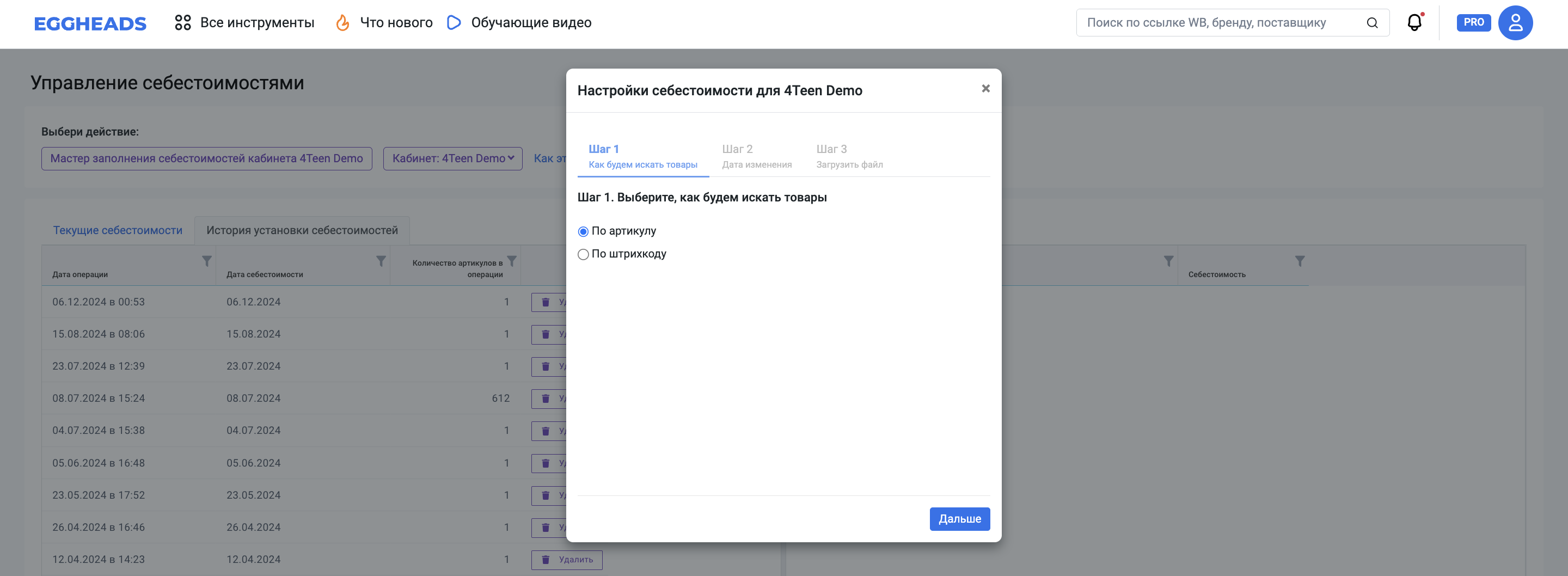The height and width of the screenshot is (576, 1568).
Task: Click trash icon in 08.07.2024 row
Action: 546,399
